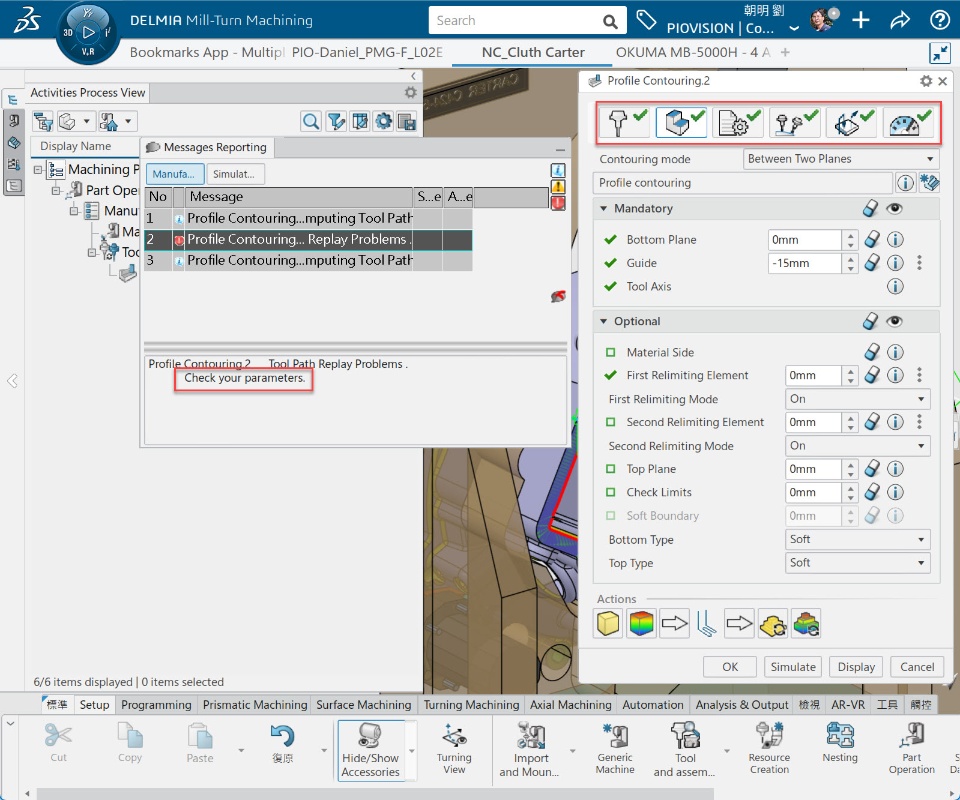Switch to the Surface Machining tab
The image size is (960, 800).
coord(364,705)
